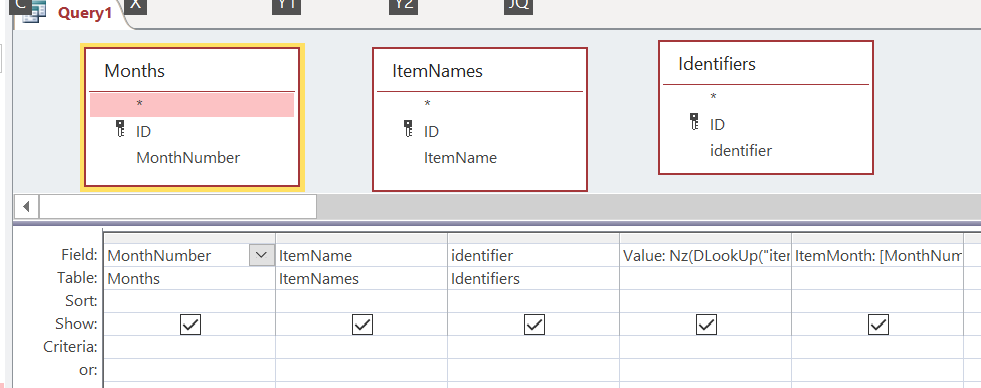Click the ItemMonth Field cell

pos(877,255)
